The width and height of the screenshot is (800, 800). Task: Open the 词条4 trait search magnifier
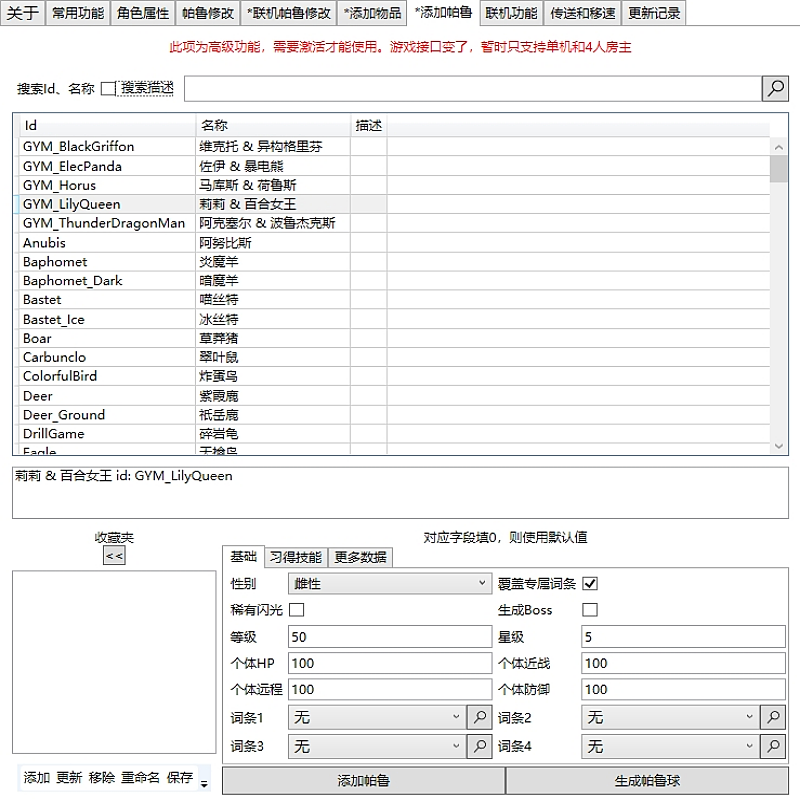tap(771, 744)
